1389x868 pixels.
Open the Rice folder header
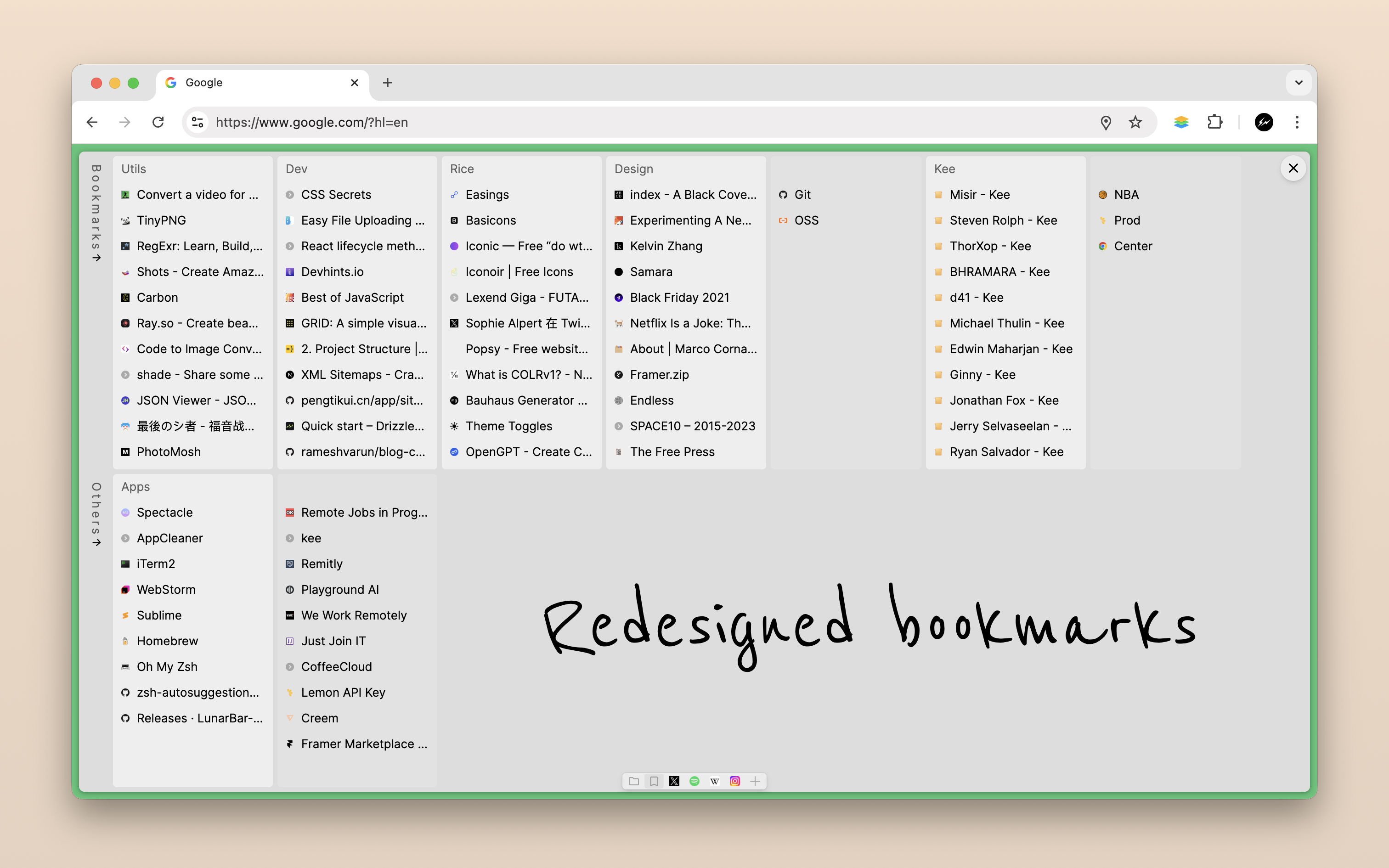tap(462, 169)
